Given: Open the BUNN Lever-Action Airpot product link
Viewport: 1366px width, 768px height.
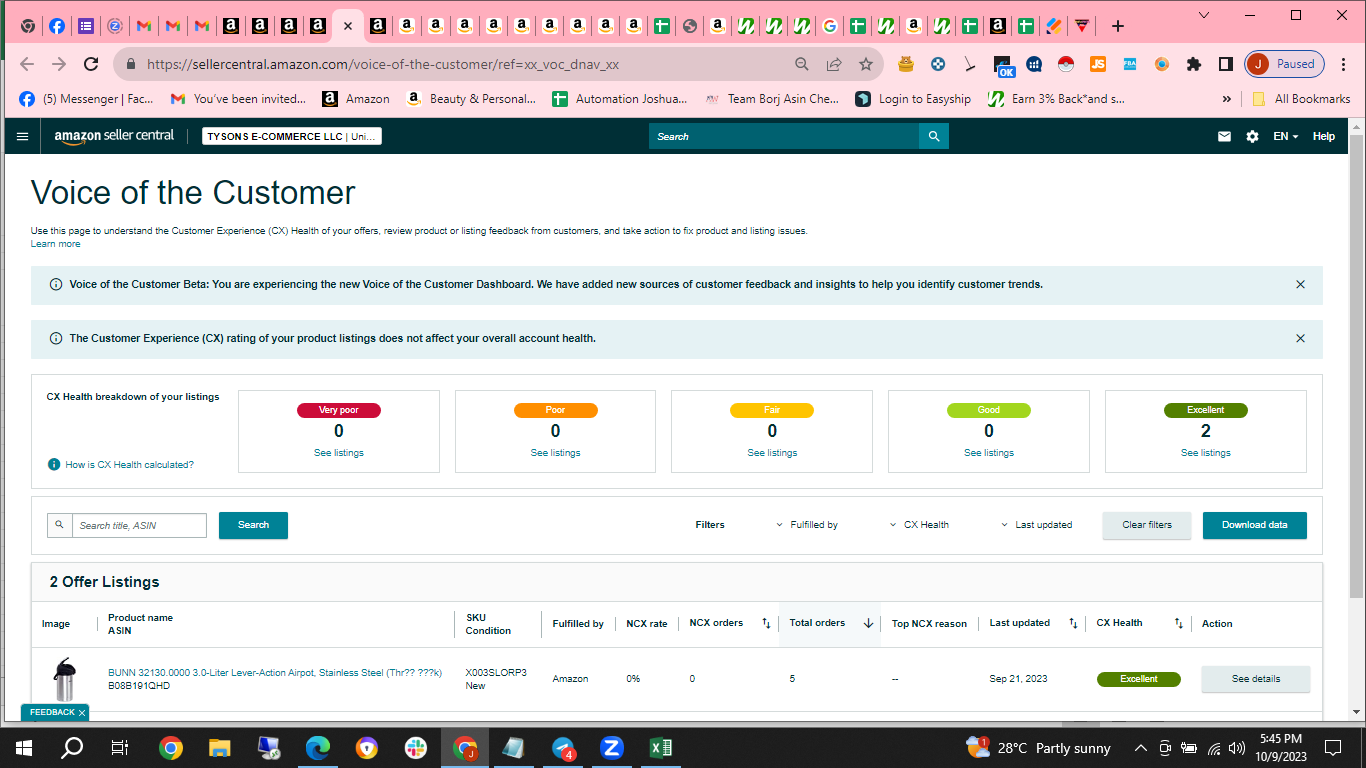Looking at the screenshot, I should (275, 673).
